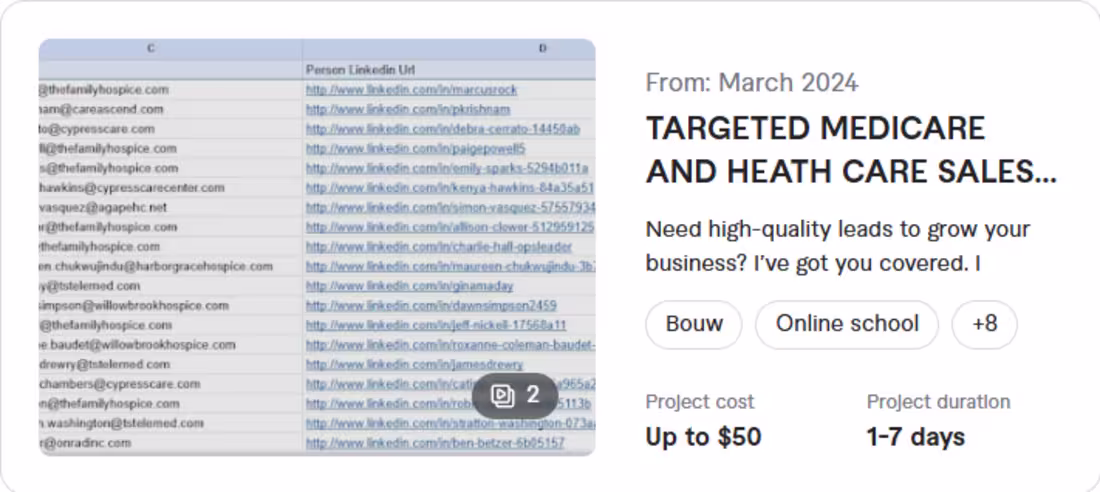Open the ben-betzer LinkedIn link
This screenshot has height=492, width=1100.
click(435, 444)
